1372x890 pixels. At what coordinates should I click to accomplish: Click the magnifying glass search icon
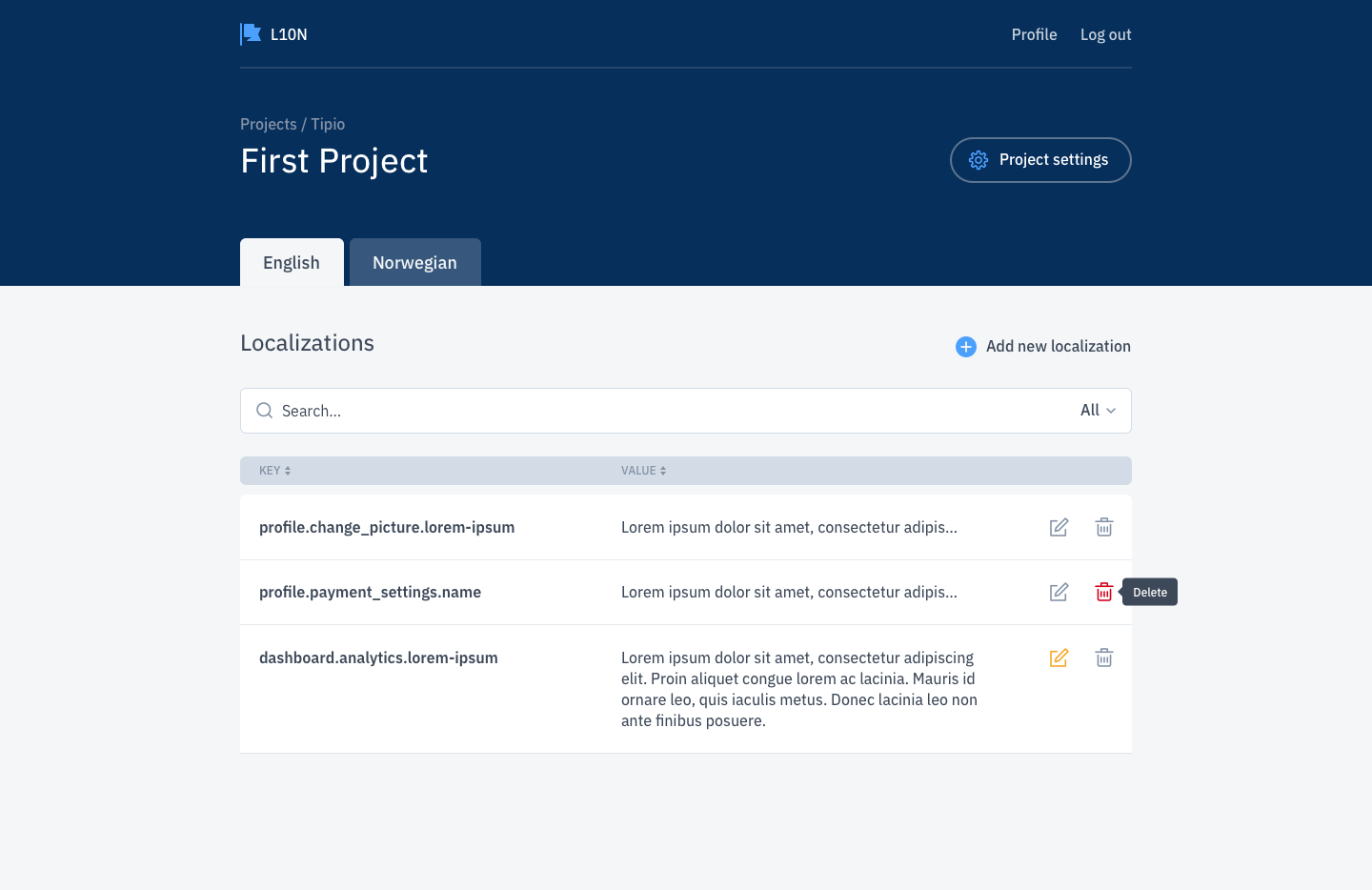(264, 410)
